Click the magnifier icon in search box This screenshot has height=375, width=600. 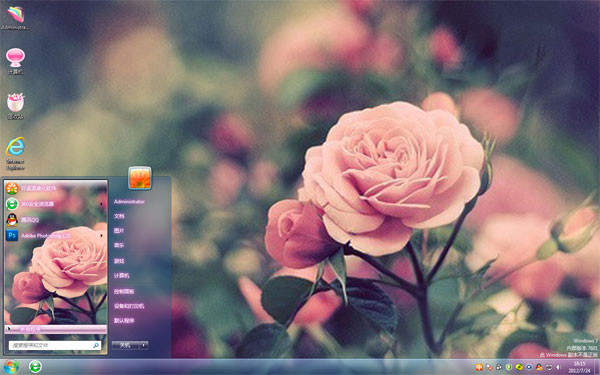96,345
